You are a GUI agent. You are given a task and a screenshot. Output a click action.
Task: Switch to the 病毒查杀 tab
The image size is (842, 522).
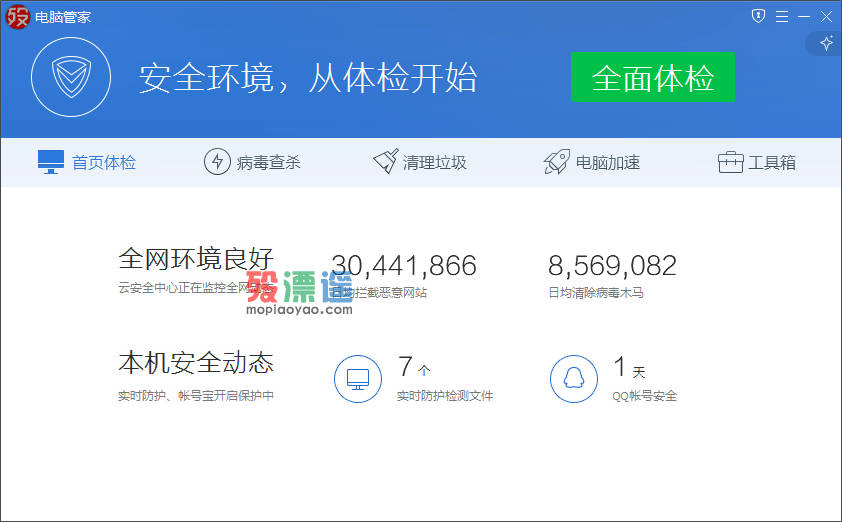(252, 162)
